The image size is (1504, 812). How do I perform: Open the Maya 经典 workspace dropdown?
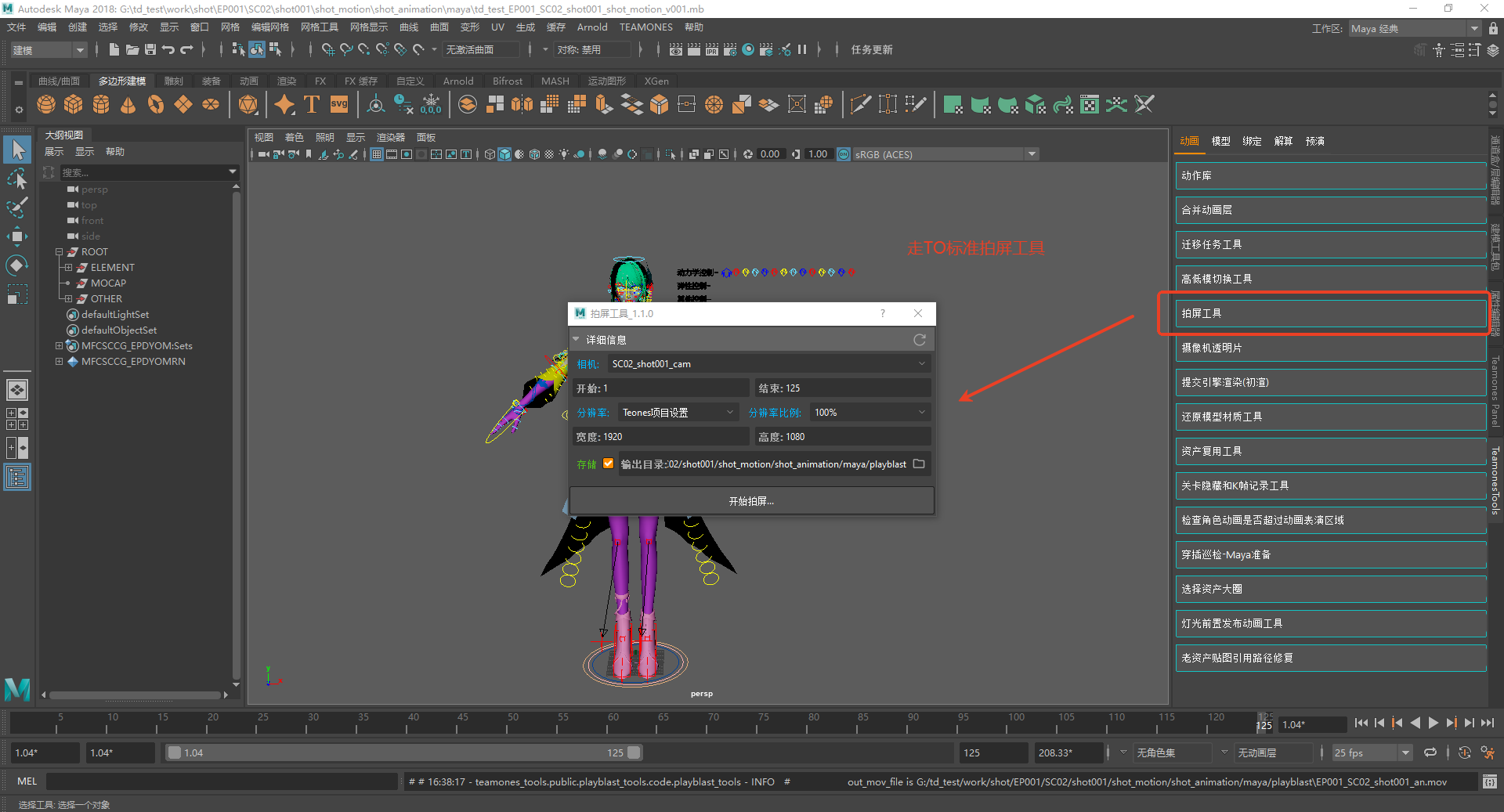click(1415, 28)
